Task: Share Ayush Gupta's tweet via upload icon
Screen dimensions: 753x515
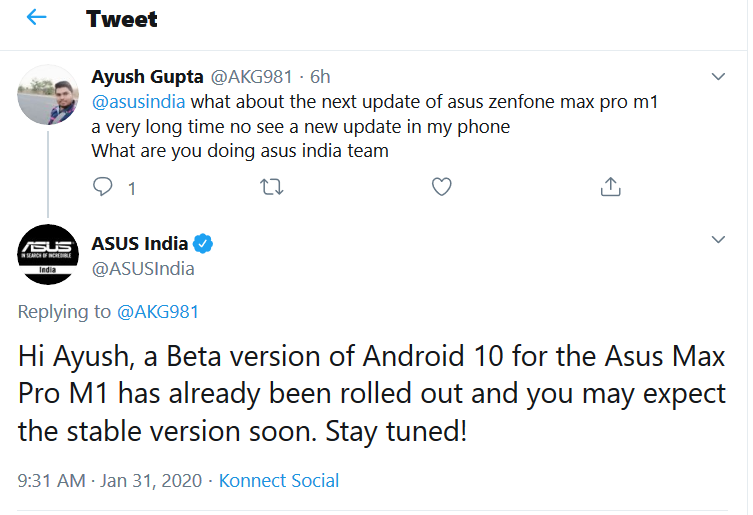Action: (x=610, y=187)
